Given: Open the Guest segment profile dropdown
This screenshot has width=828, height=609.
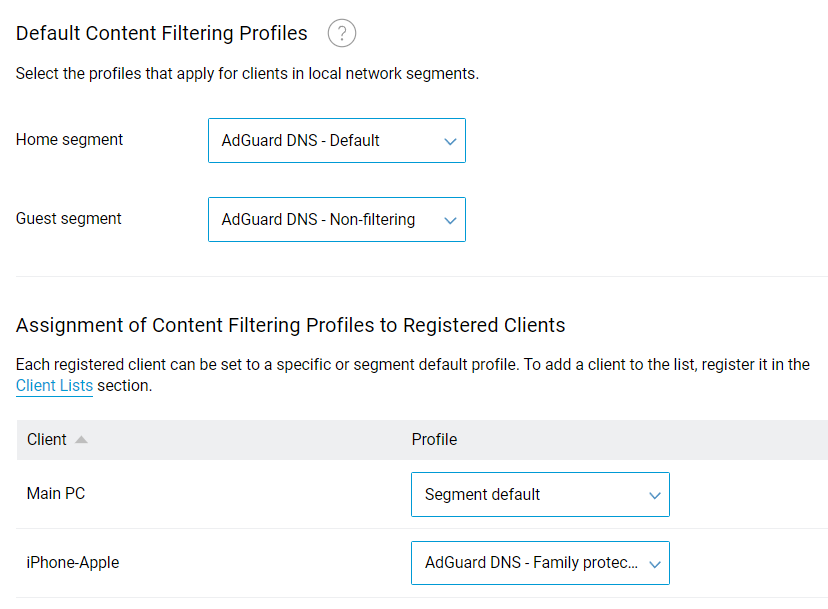Looking at the screenshot, I should pos(336,219).
